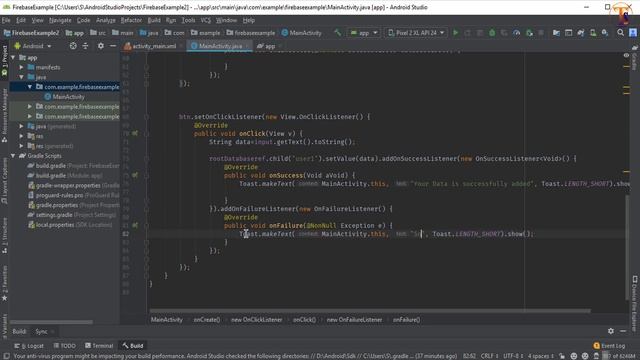This screenshot has height=360, width=640.
Task: Open the Event Log
Action: pos(609,346)
